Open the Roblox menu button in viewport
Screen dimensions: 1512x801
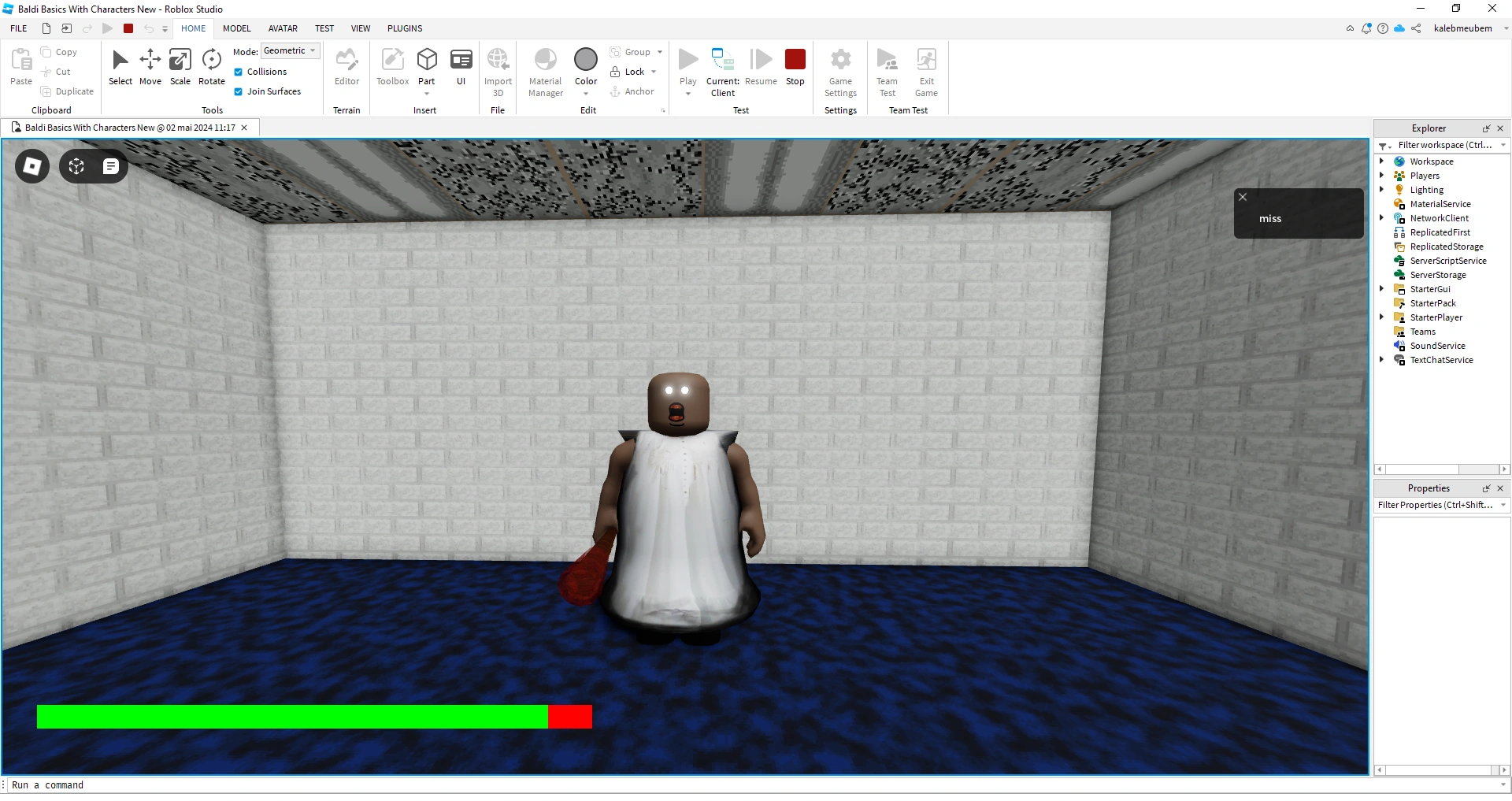[x=32, y=166]
